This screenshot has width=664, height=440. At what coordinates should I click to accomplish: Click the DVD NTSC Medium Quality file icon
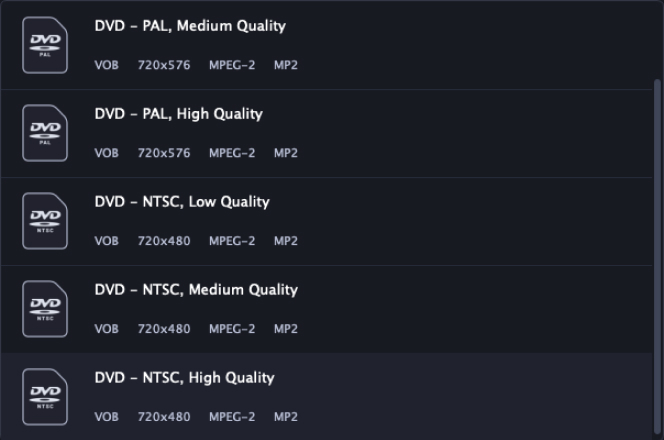(45, 309)
